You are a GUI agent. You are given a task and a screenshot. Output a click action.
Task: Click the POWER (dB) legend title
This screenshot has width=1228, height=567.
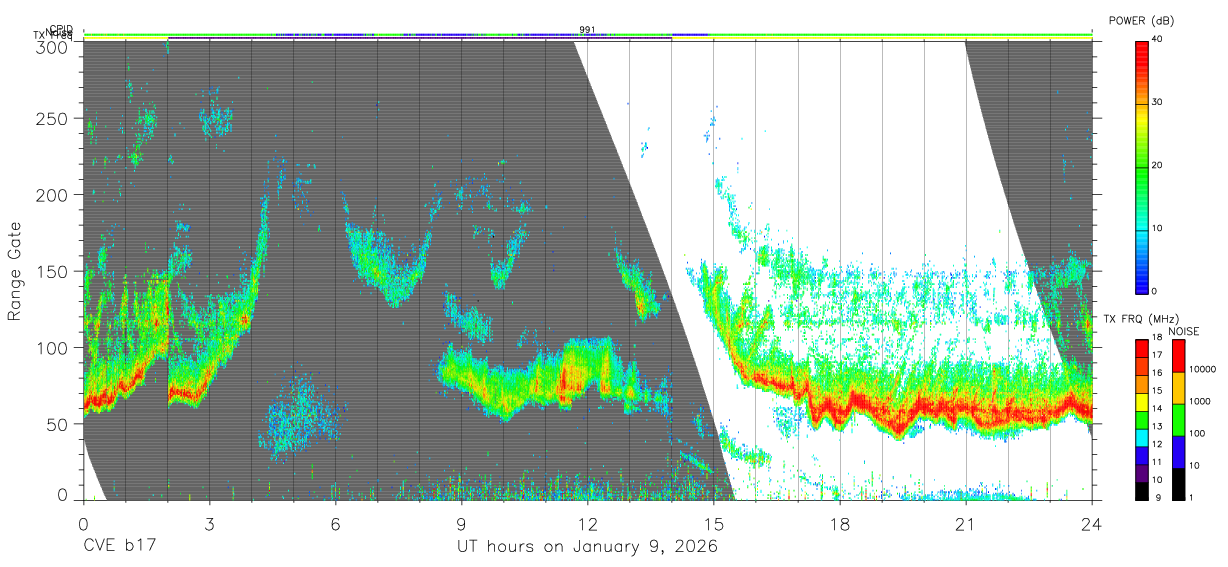click(1141, 20)
